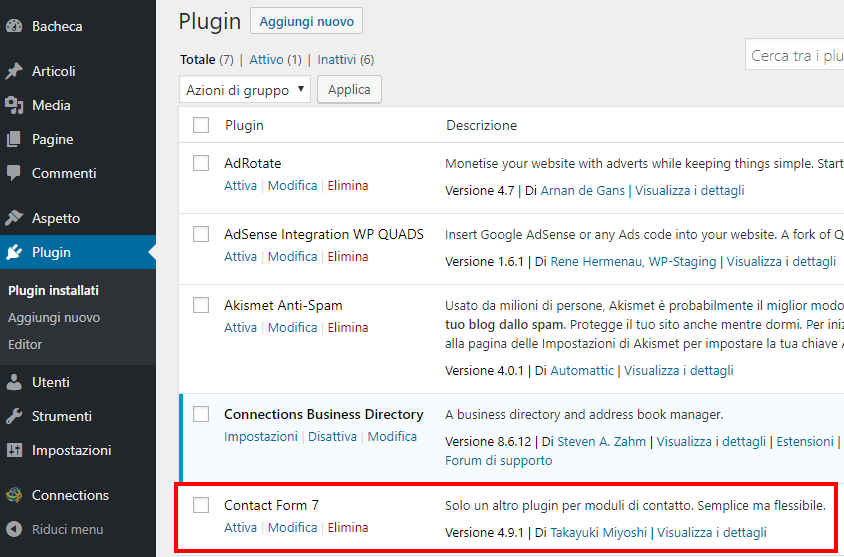Check the AdRotate plugin checkbox
The image size is (844, 557).
201,163
